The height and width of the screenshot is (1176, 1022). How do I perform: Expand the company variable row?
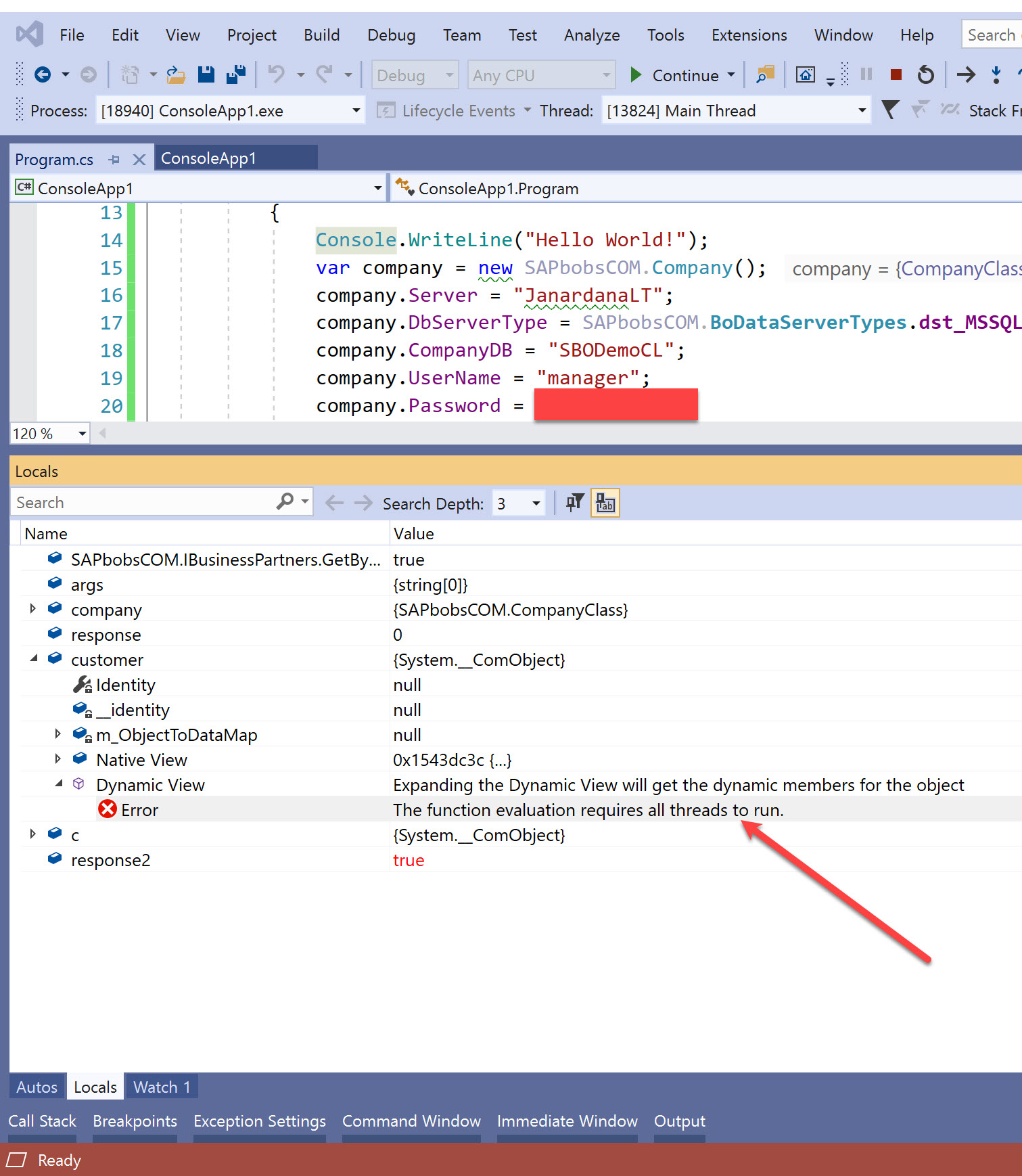(x=32, y=609)
